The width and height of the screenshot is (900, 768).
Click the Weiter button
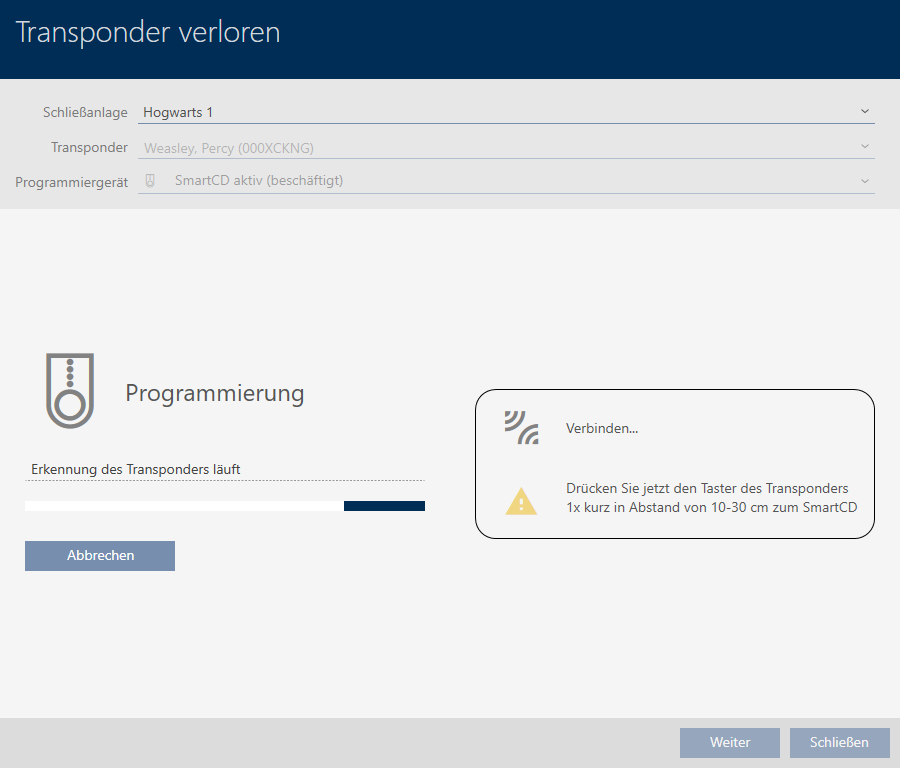729,743
